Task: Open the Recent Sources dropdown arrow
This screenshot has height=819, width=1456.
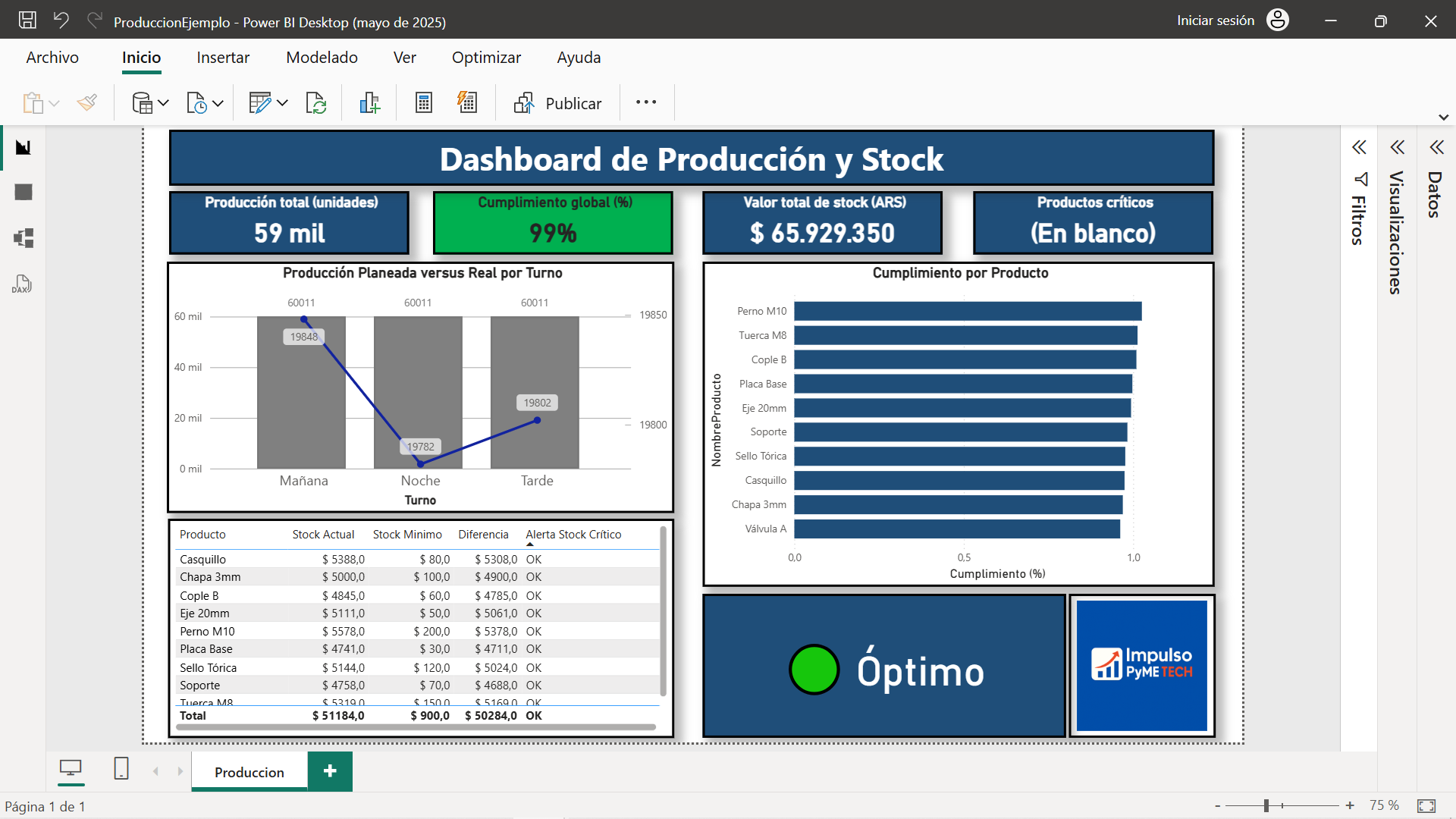Action: pos(218,103)
